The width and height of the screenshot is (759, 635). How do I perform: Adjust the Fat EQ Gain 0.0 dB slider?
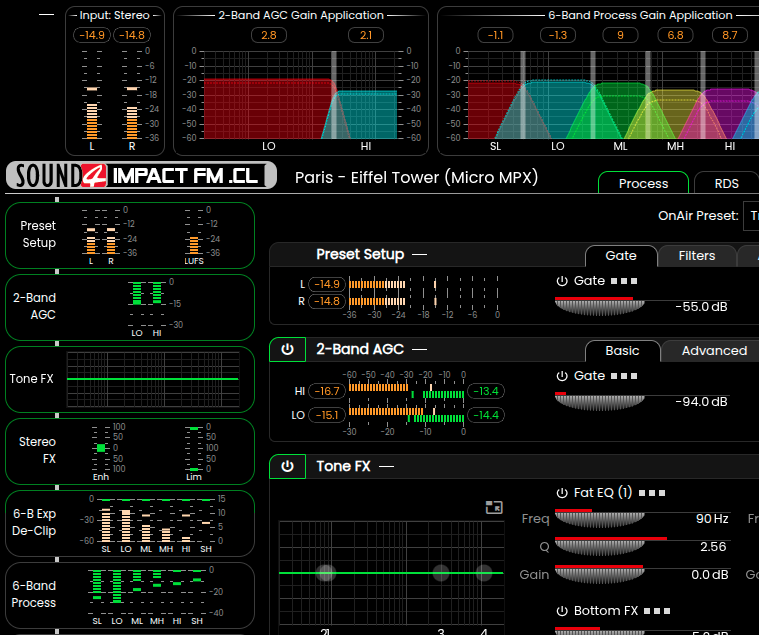click(x=600, y=575)
